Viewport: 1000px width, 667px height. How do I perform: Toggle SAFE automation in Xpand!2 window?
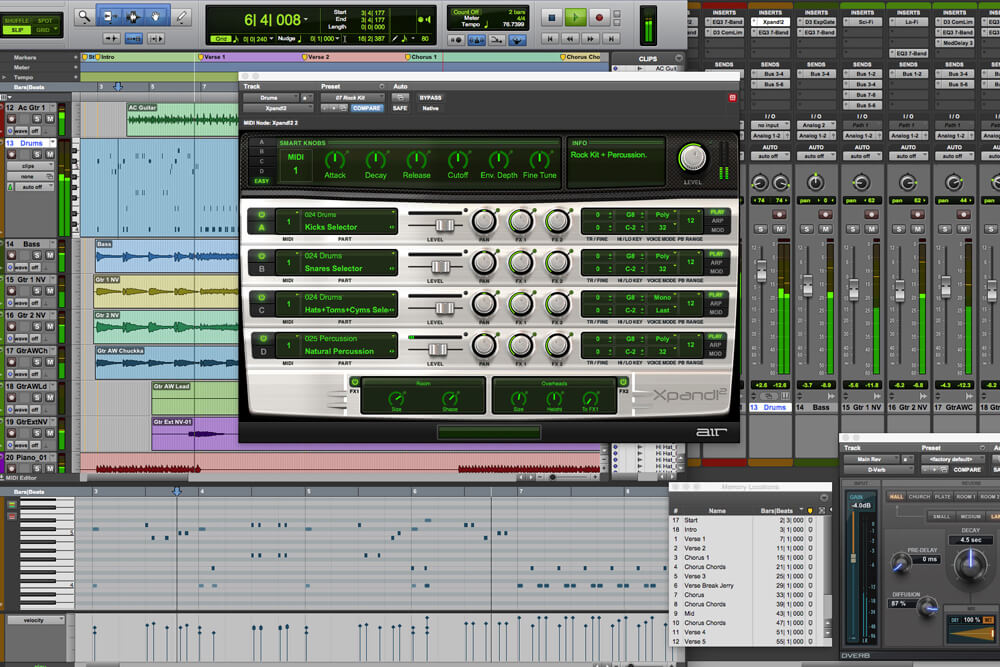click(x=400, y=108)
